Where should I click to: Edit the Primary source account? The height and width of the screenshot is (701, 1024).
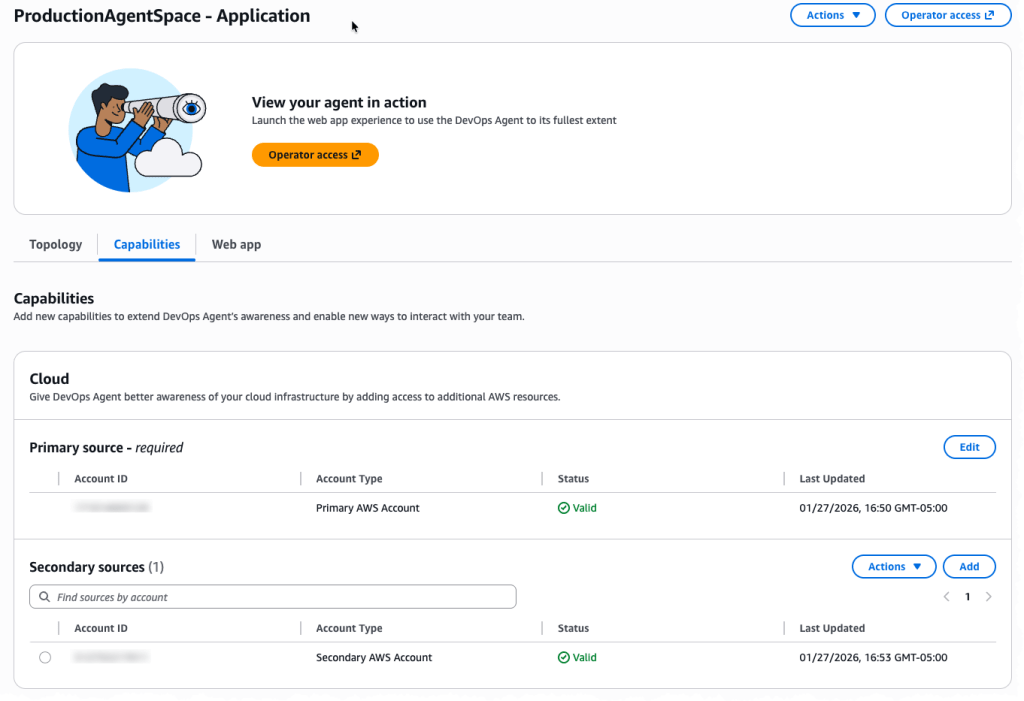click(969, 447)
